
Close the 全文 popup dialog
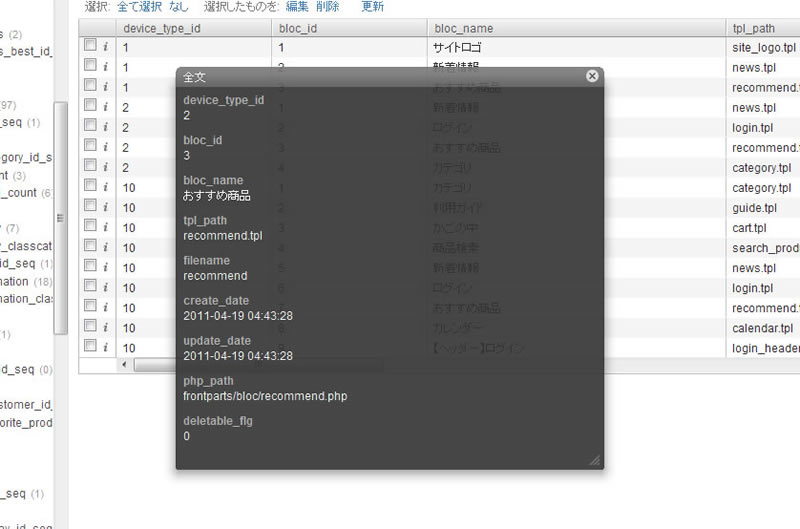tap(592, 76)
